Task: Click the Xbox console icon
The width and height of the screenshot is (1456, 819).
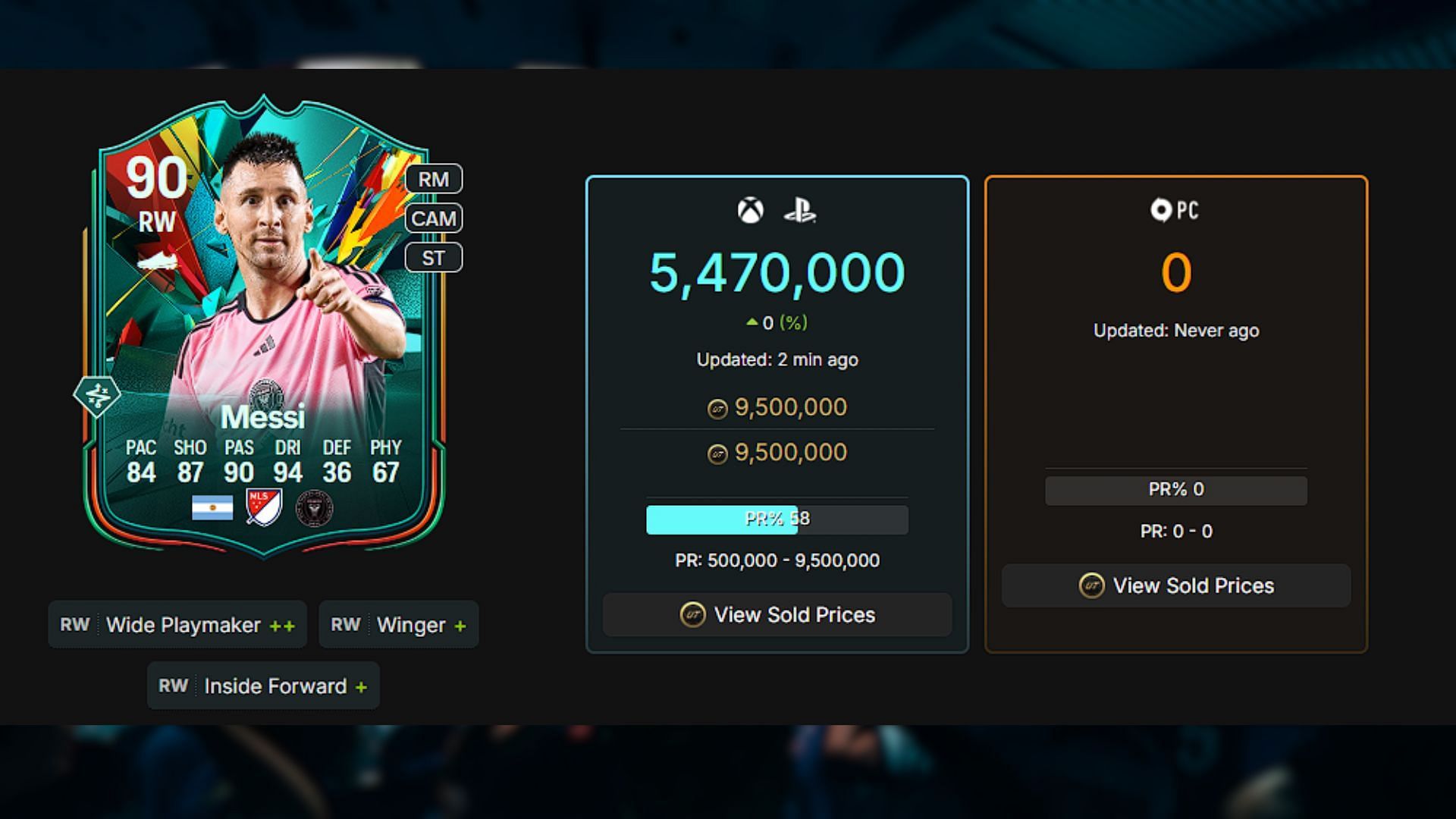Action: click(x=750, y=210)
